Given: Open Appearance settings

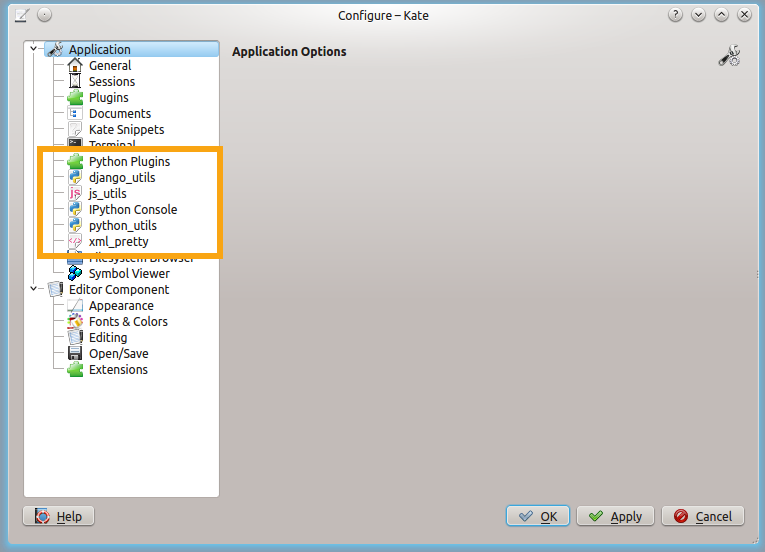Looking at the screenshot, I should pos(121,306).
